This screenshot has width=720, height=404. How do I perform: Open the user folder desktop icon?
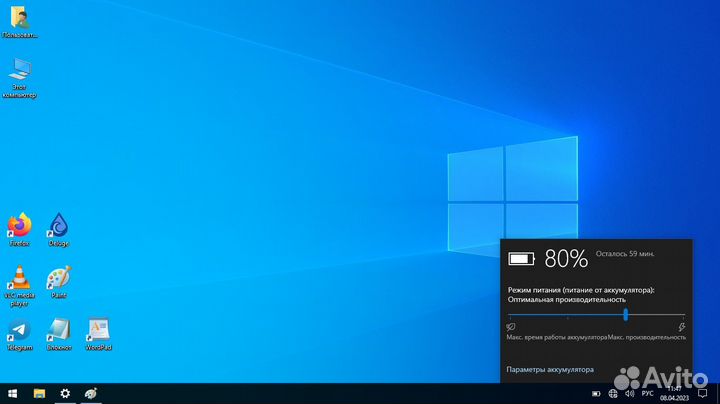click(19, 22)
